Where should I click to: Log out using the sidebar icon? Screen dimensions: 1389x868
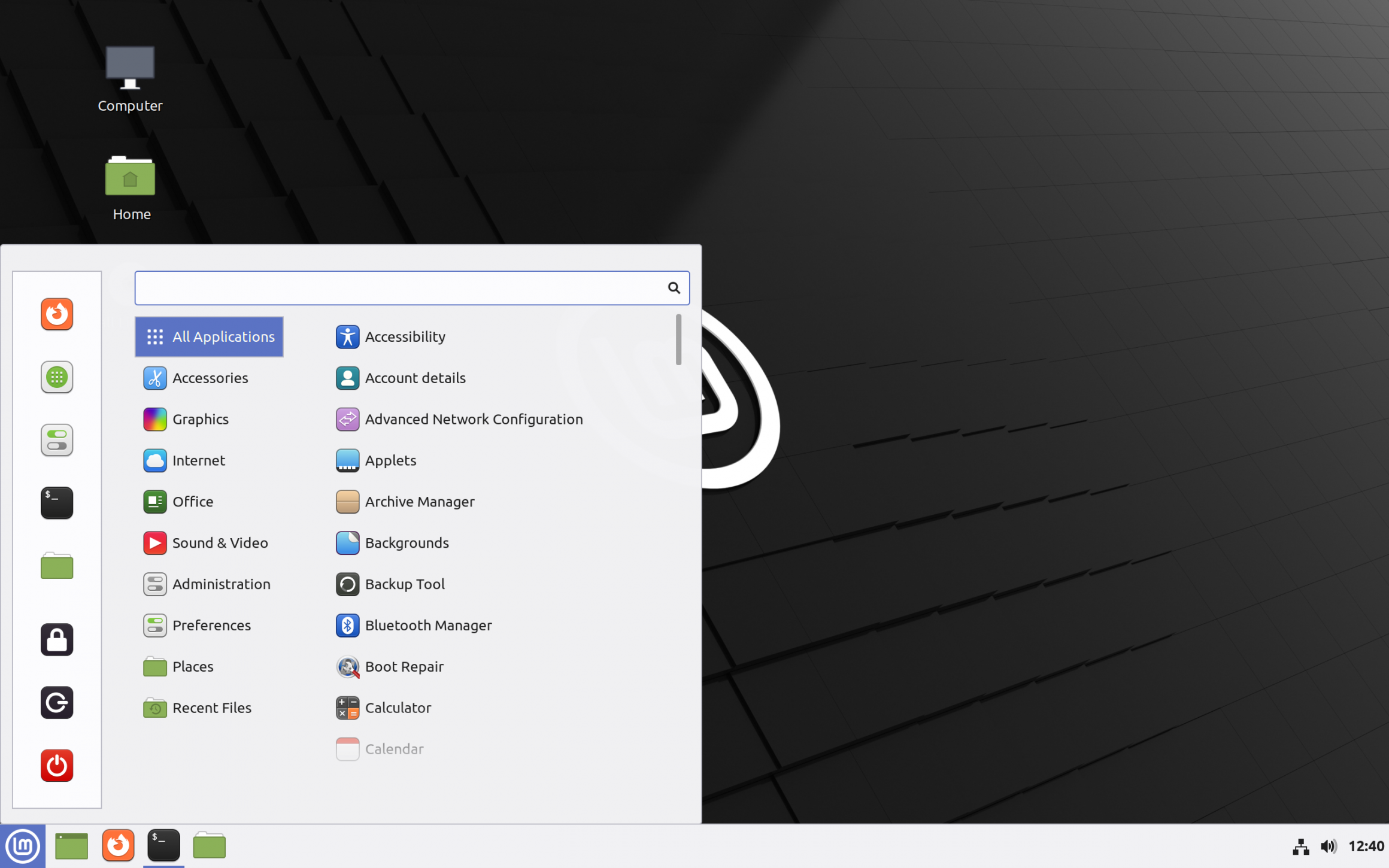tap(56, 702)
